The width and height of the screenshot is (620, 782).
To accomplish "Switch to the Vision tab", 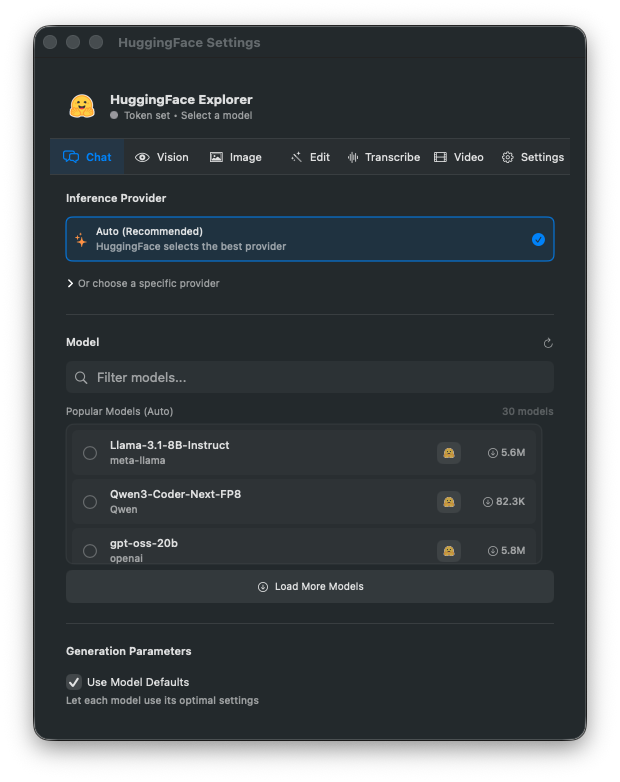I will 162,157.
